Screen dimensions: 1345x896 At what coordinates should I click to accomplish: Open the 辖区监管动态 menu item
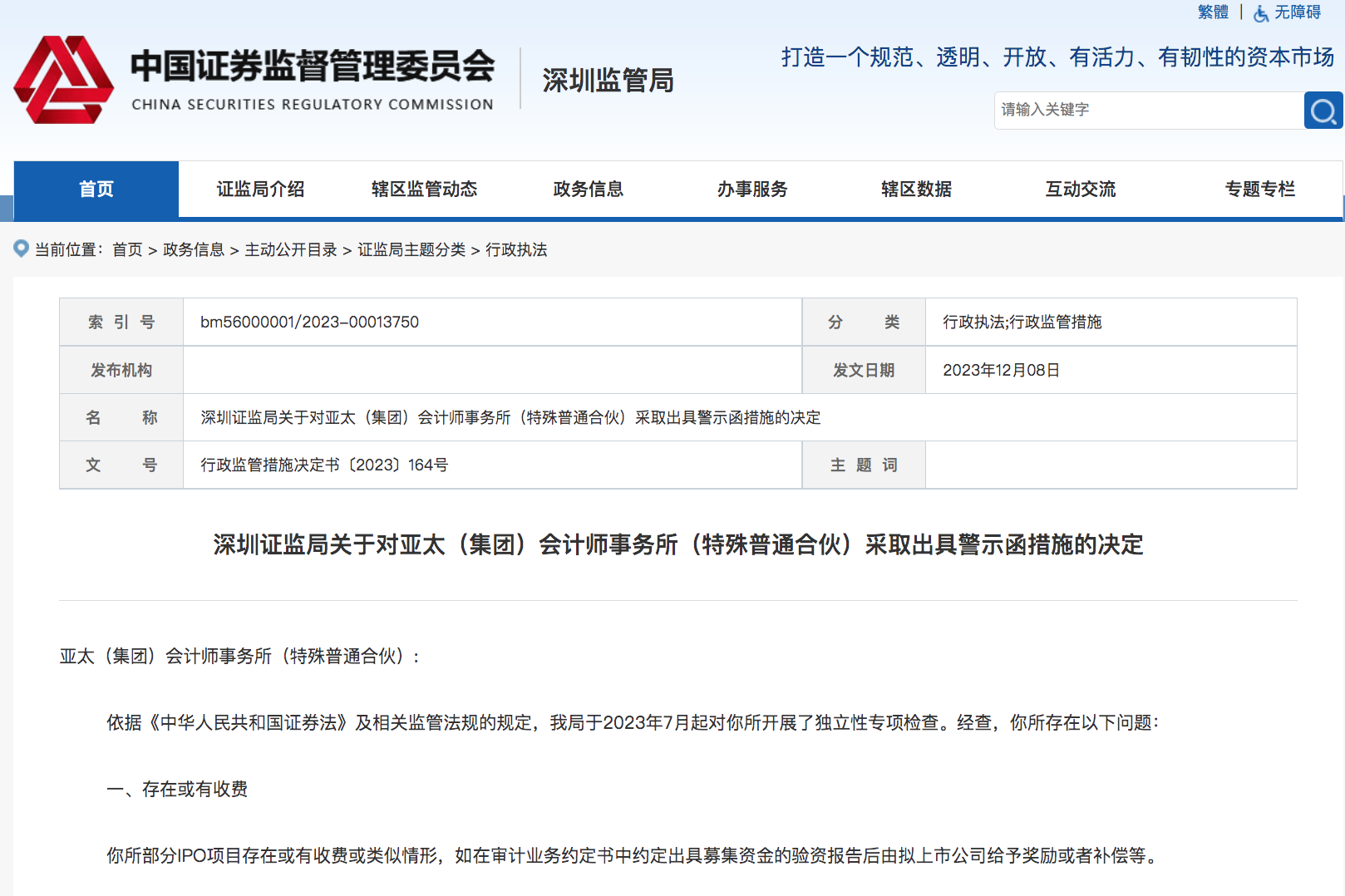[x=424, y=190]
